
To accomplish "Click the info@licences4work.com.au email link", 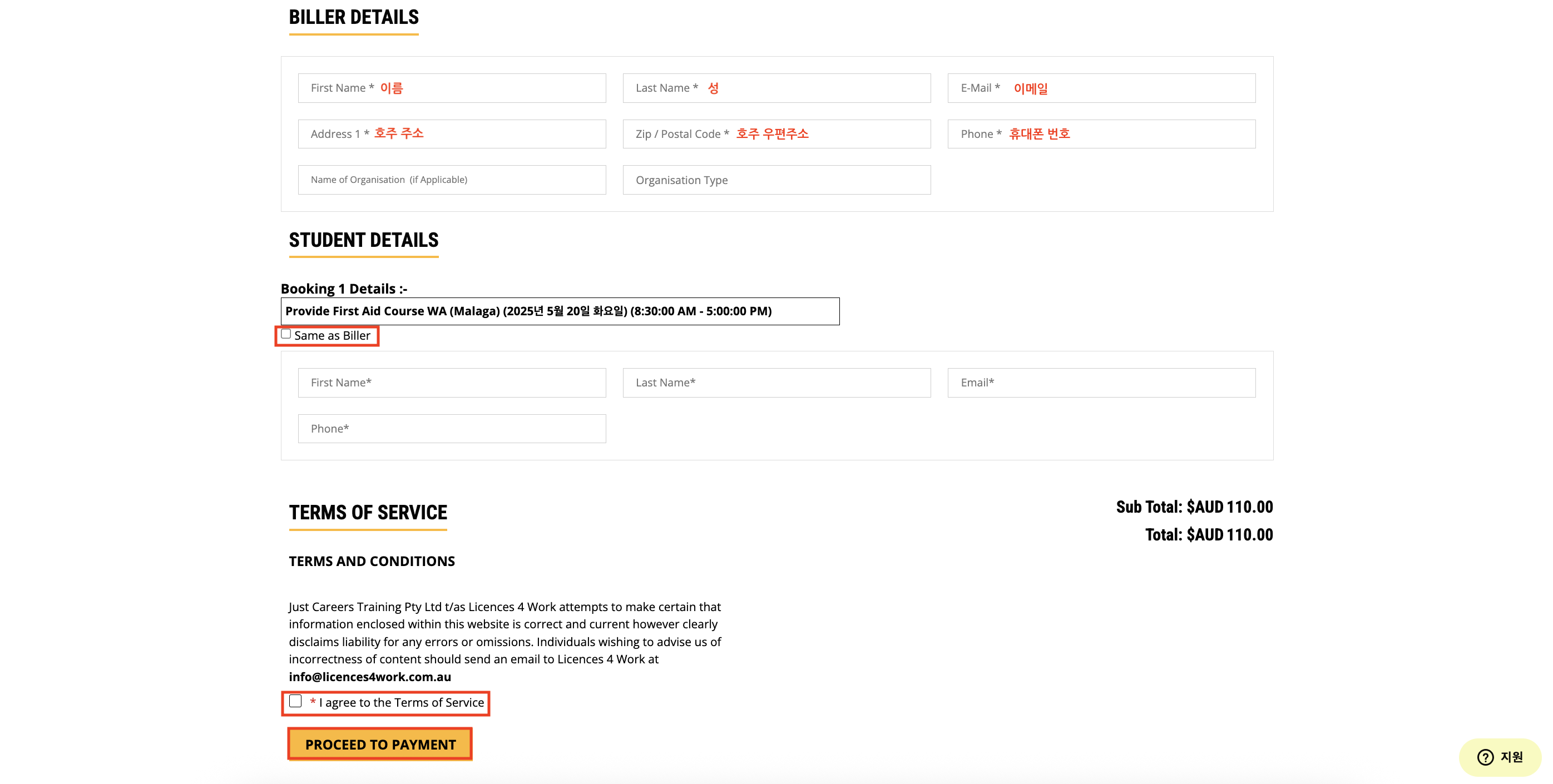I will click(369, 677).
